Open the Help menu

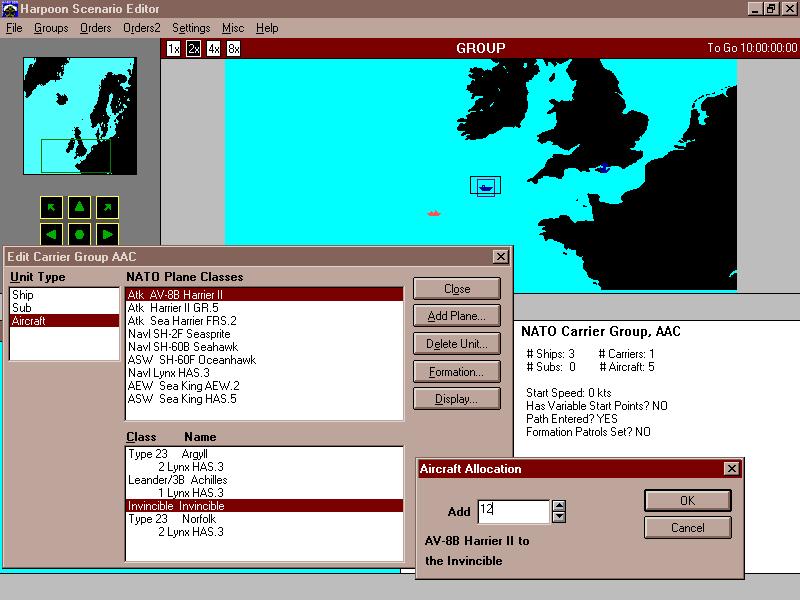click(x=267, y=28)
